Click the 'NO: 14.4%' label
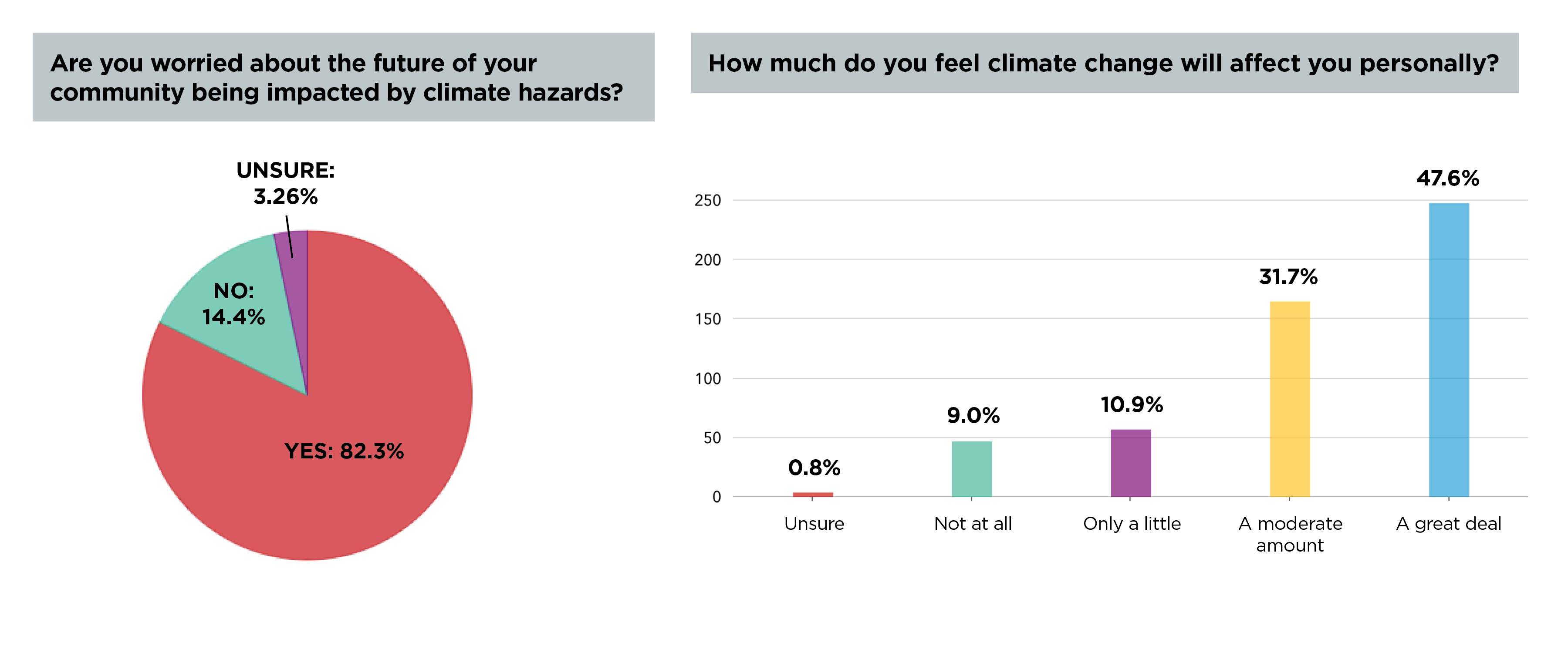This screenshot has height=653, width=1568. (234, 304)
